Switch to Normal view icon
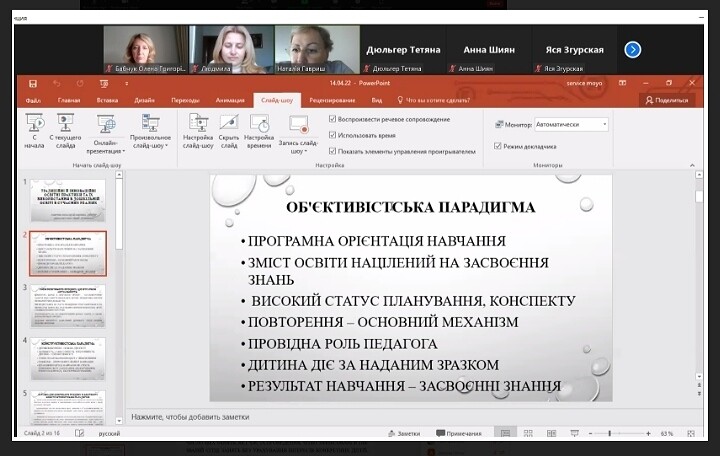 point(505,433)
